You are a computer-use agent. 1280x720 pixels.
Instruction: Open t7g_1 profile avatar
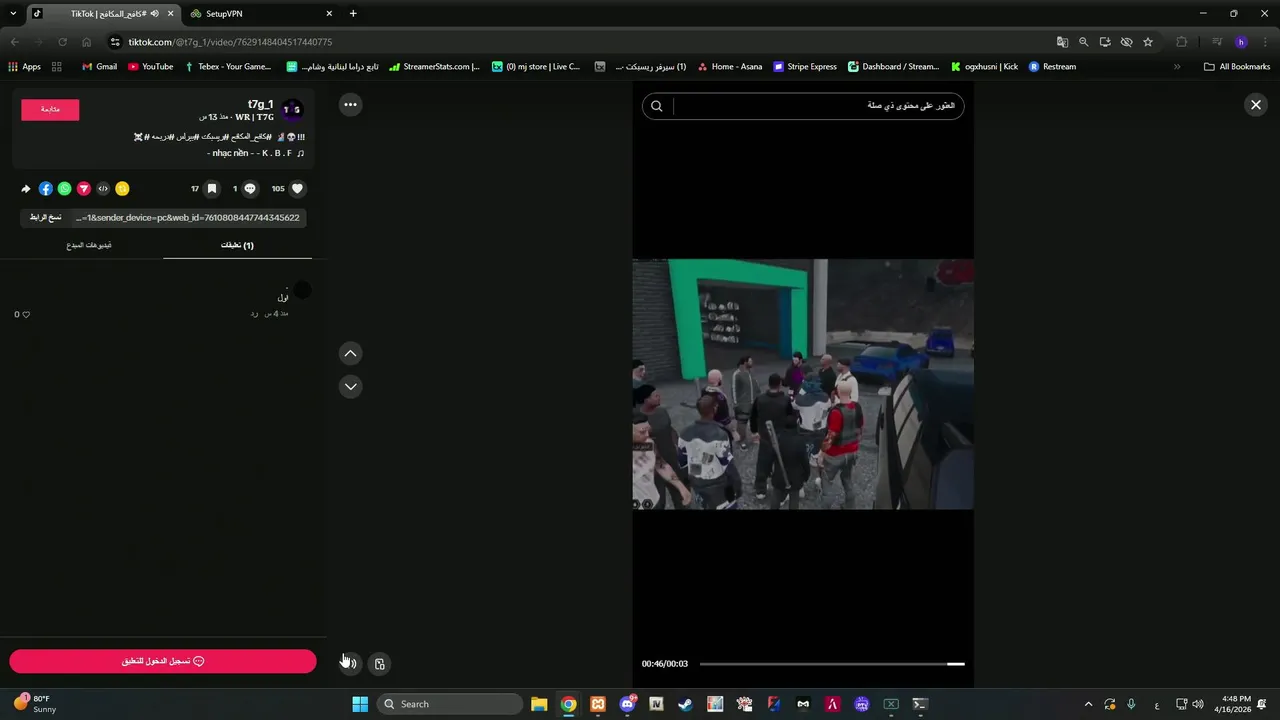point(292,110)
